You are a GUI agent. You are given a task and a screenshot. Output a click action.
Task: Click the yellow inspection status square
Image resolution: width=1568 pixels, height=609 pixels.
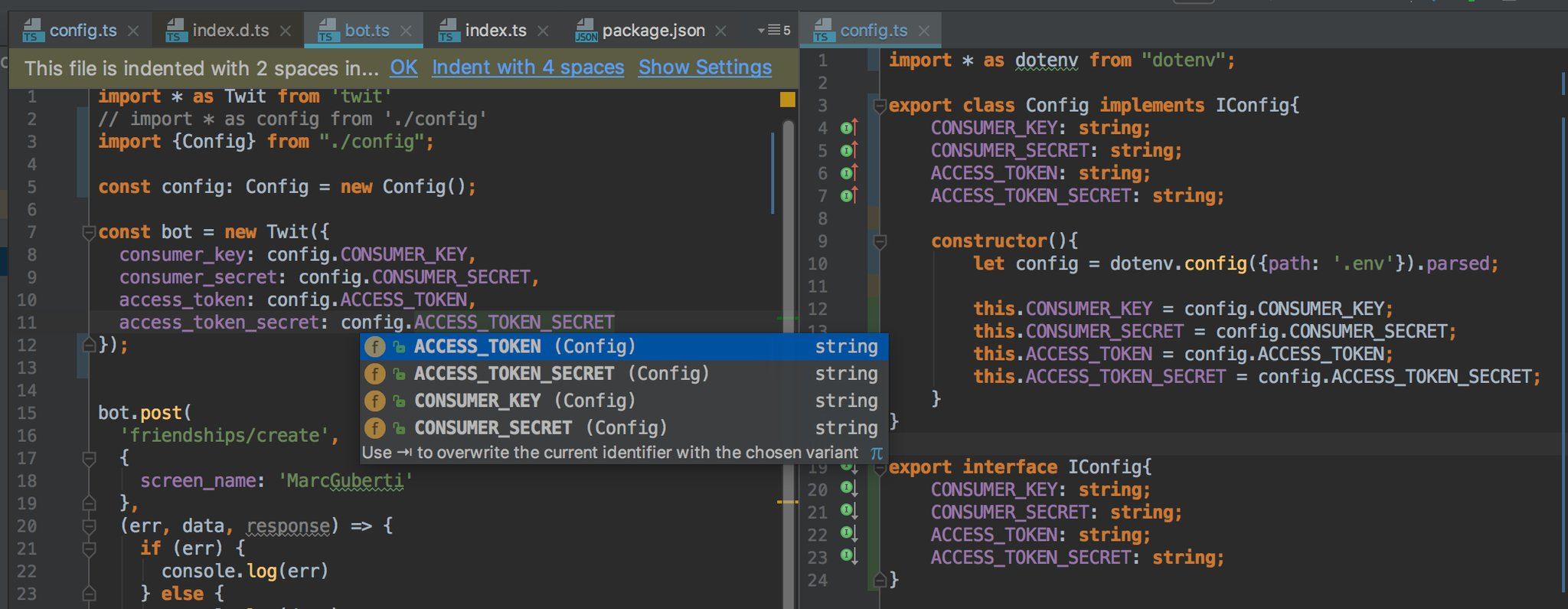(787, 100)
